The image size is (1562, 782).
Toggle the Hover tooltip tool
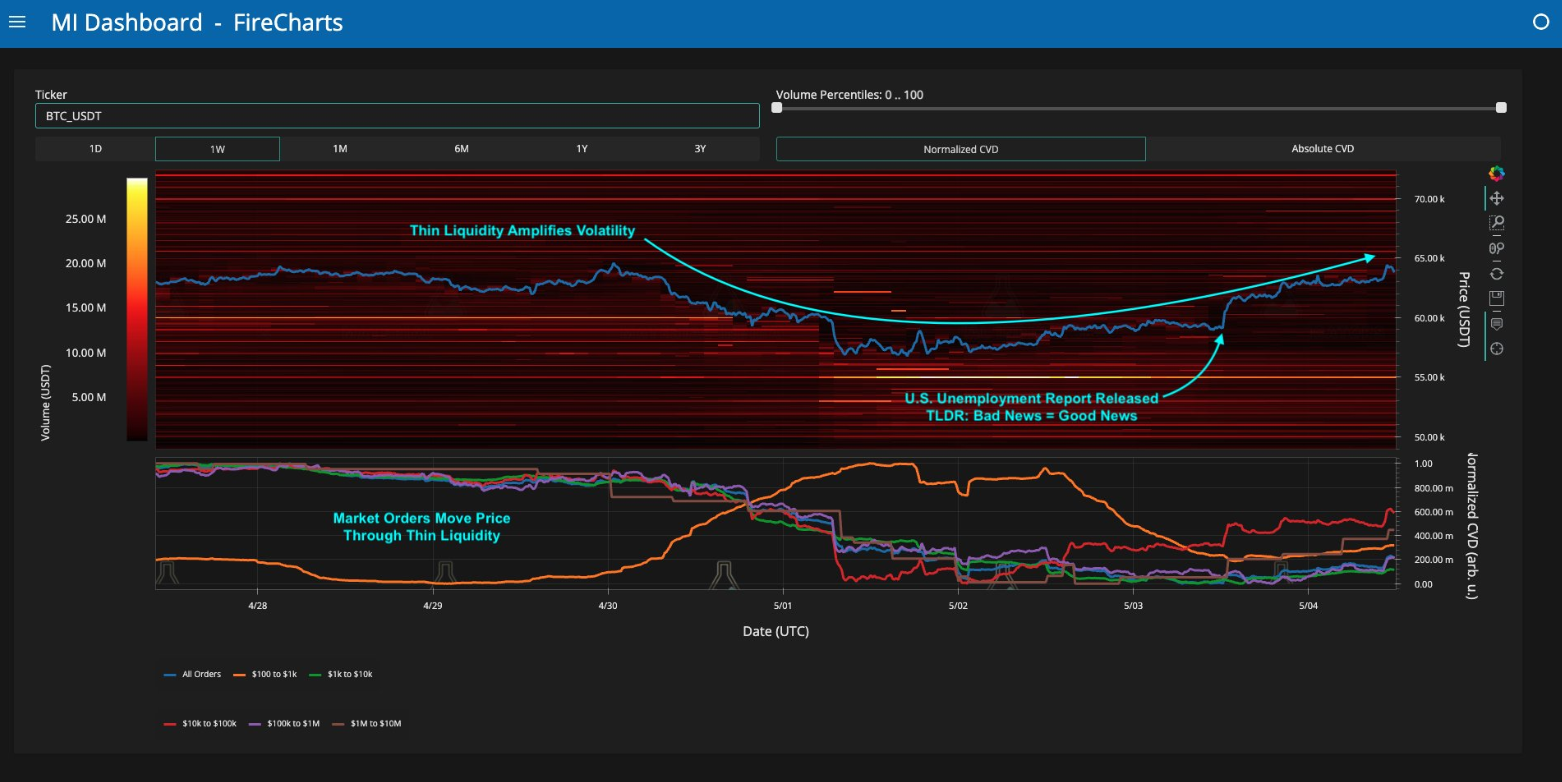pos(1496,323)
